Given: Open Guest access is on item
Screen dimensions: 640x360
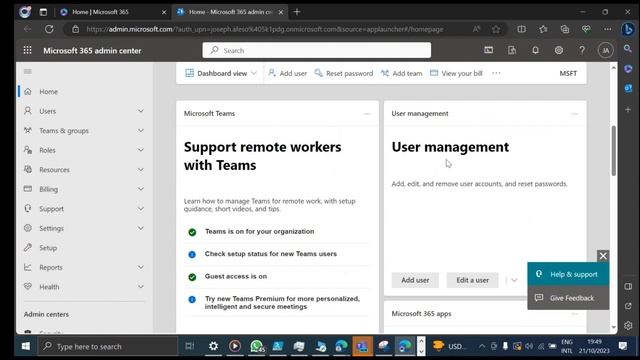Looking at the screenshot, I should coord(236,276).
